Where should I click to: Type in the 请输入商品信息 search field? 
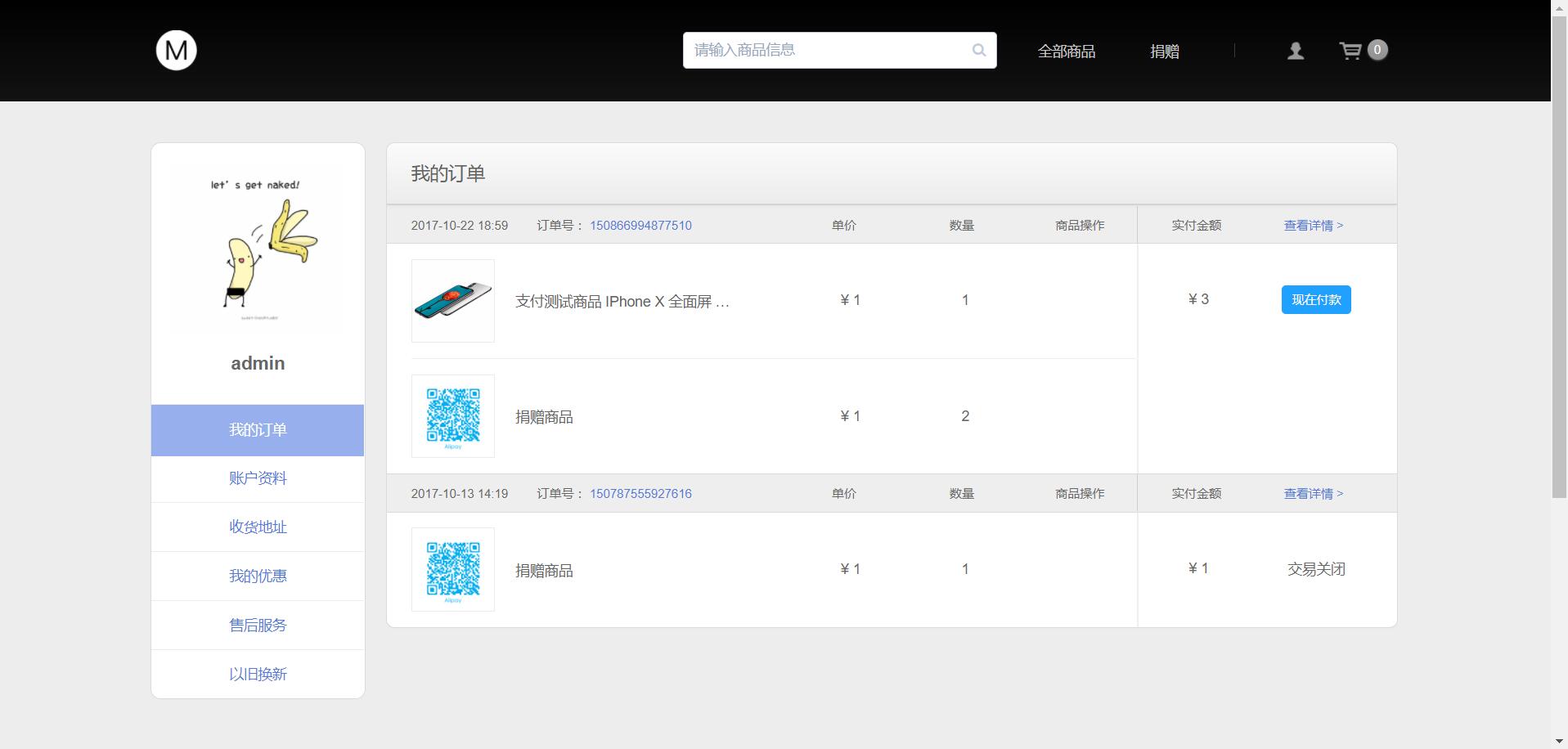(826, 51)
